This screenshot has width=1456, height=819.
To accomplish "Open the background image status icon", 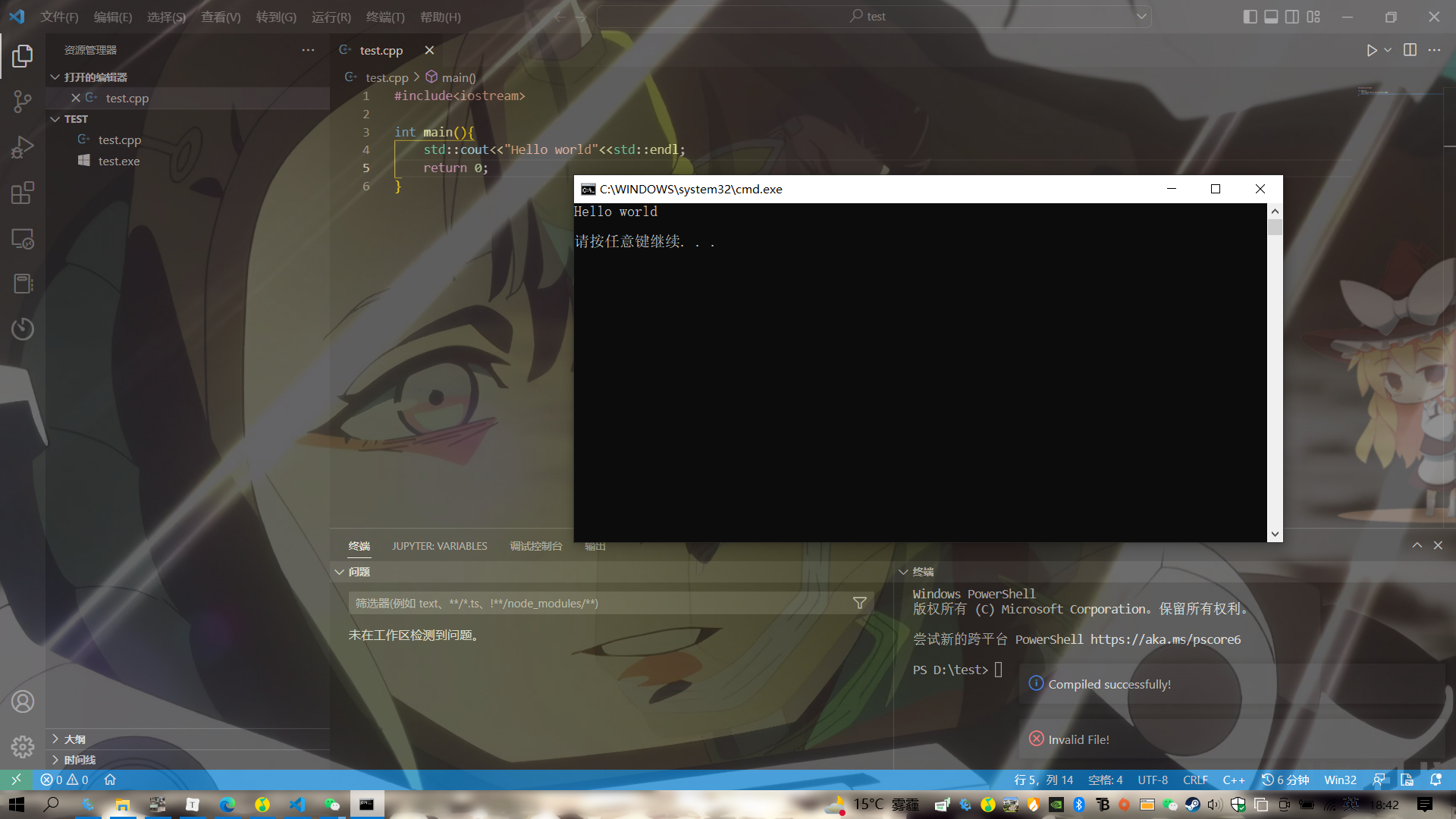I will click(x=1407, y=780).
